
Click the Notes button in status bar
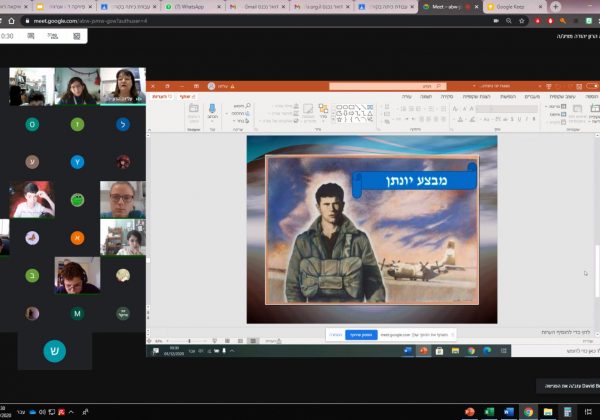274,340
